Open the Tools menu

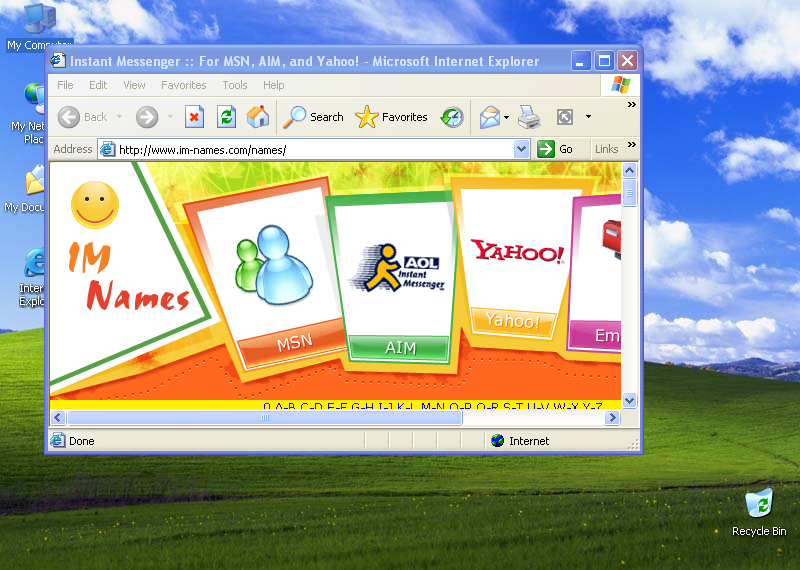click(x=235, y=85)
